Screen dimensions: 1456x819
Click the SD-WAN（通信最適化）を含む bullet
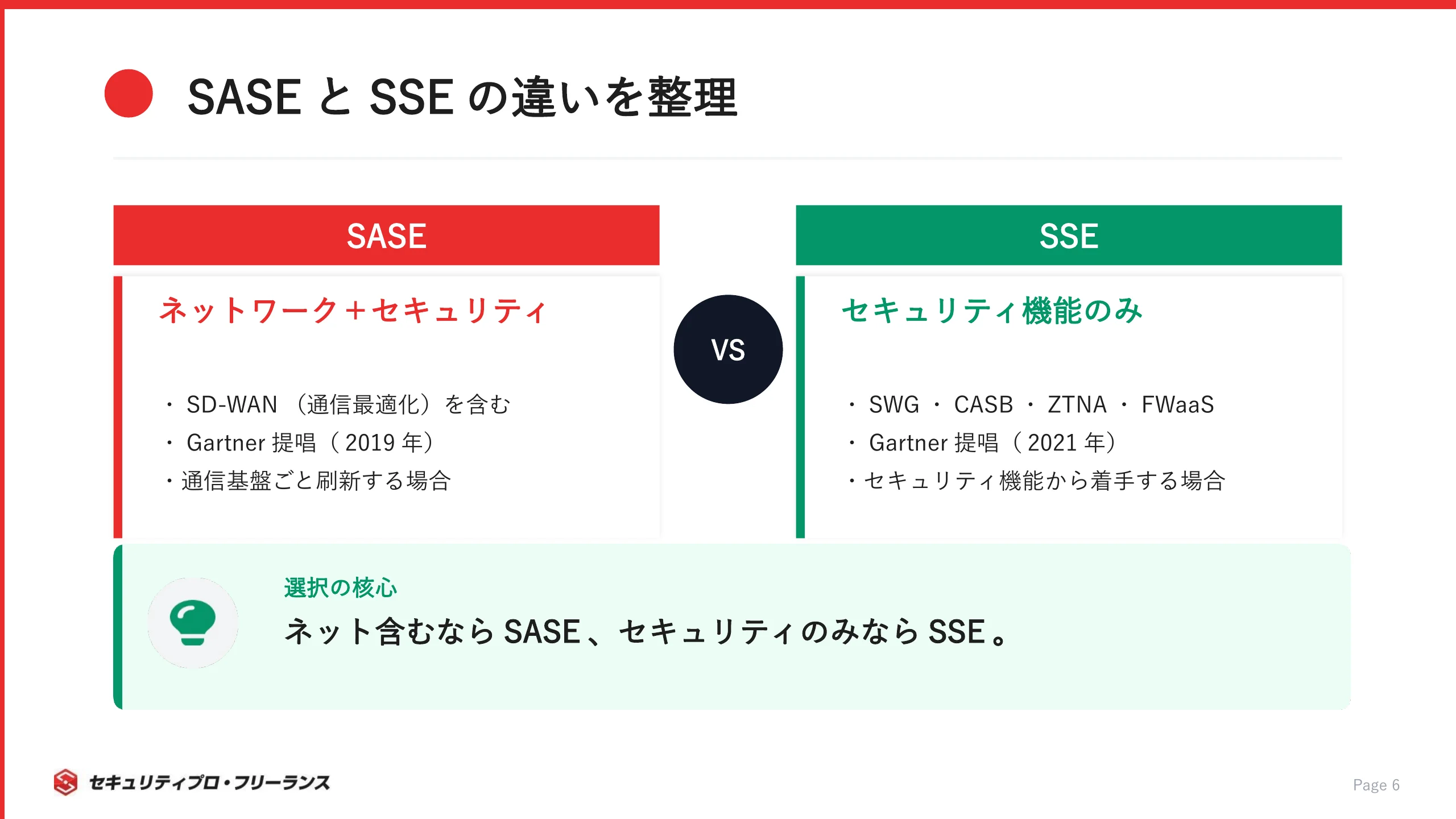pyautogui.click(x=339, y=405)
